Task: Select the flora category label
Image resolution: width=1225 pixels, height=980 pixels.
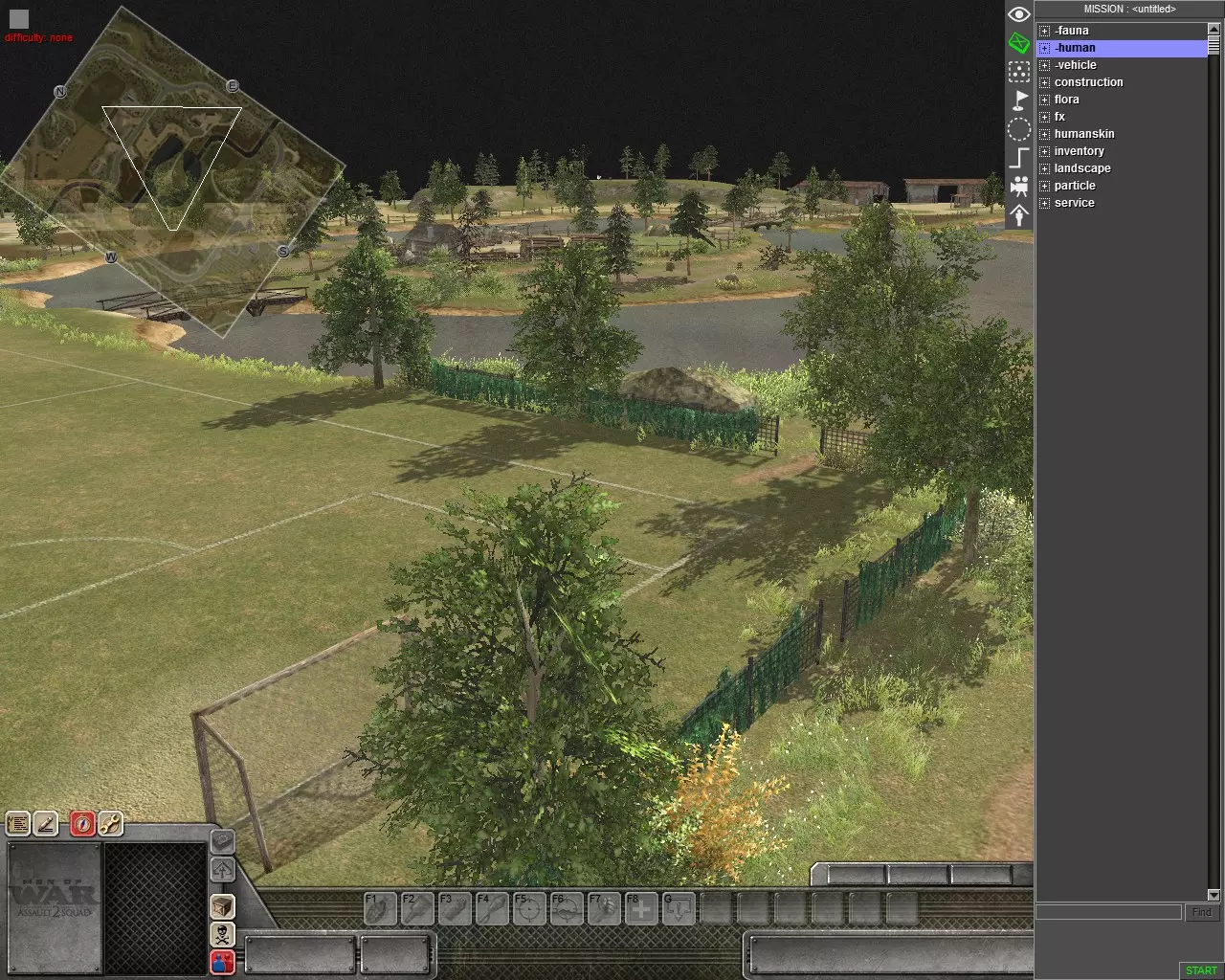Action: [x=1067, y=100]
